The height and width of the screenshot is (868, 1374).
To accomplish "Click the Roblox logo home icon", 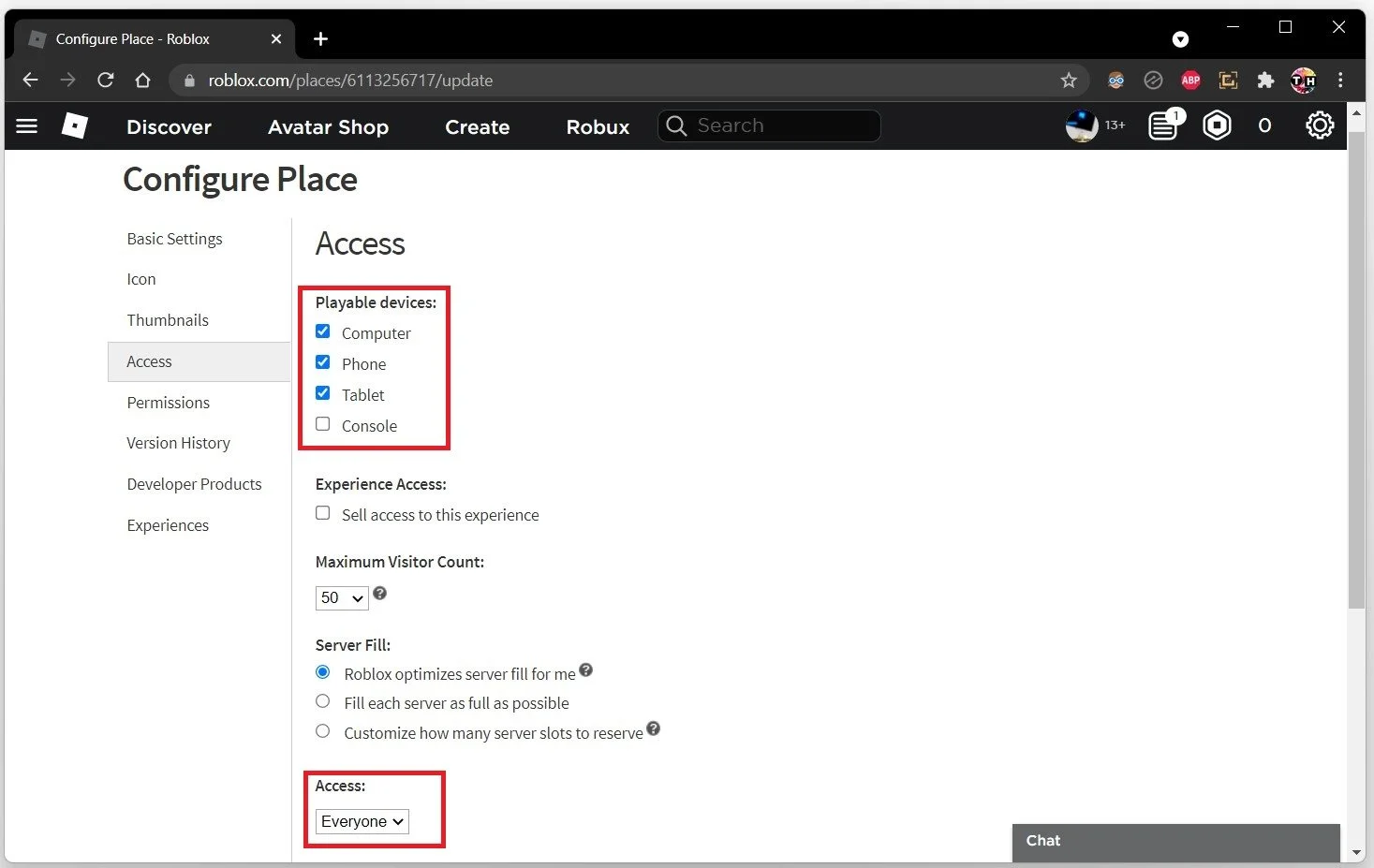I will [74, 125].
